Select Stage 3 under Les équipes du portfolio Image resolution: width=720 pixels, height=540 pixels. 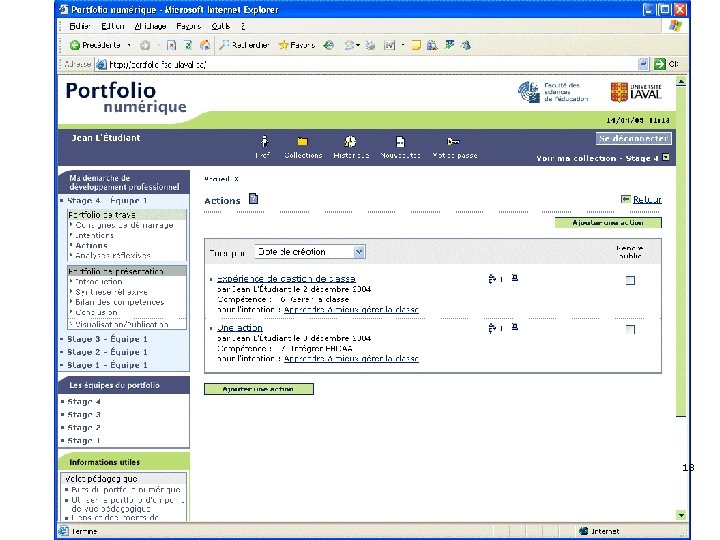point(84,415)
